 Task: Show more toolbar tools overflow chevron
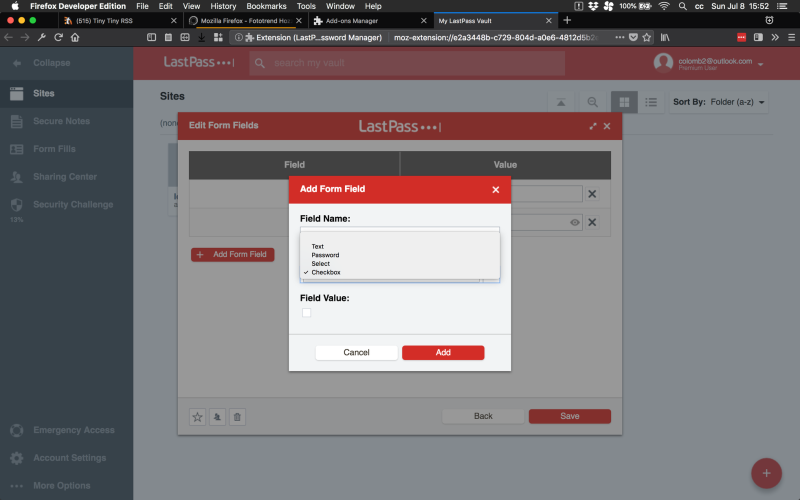tap(775, 37)
